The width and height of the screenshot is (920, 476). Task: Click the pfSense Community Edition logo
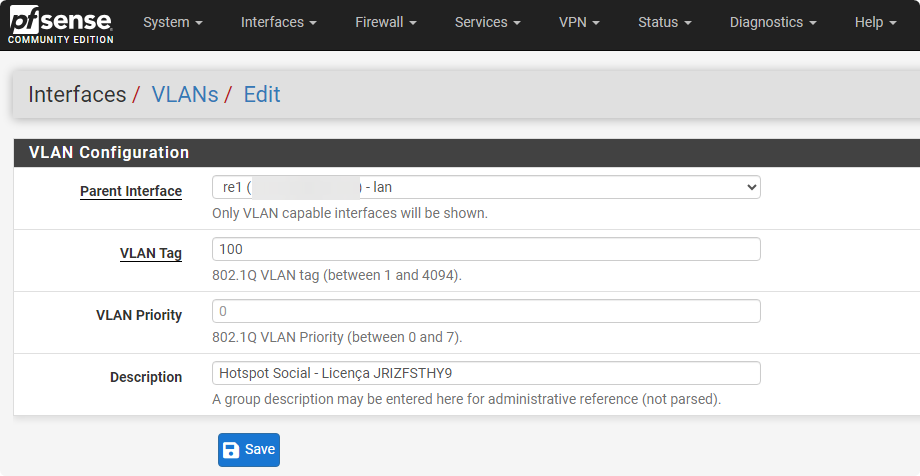[x=60, y=26]
